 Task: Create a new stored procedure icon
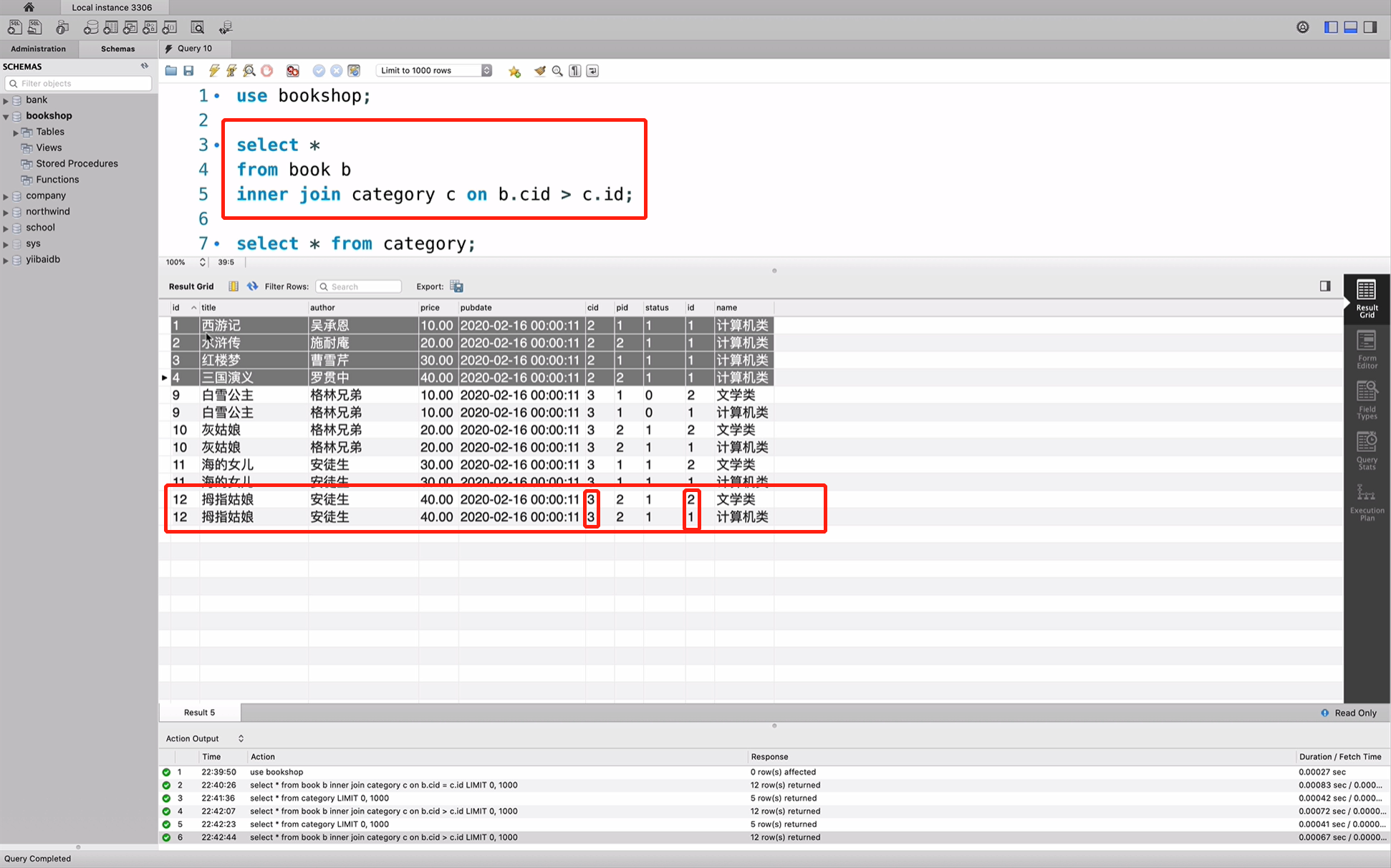150,27
